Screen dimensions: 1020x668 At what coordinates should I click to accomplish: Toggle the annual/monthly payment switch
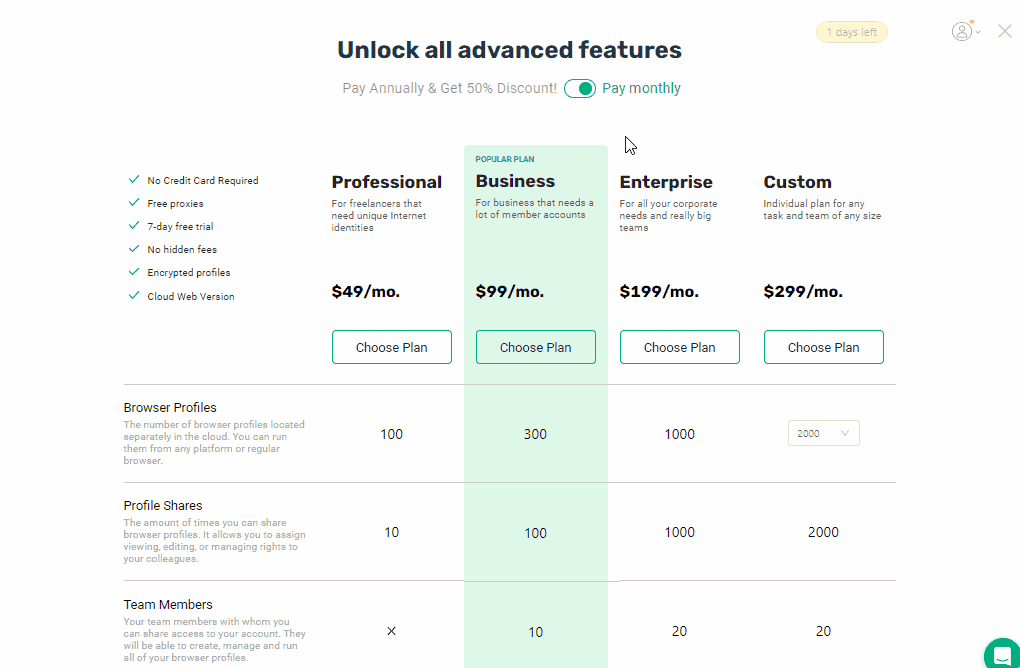click(x=580, y=88)
